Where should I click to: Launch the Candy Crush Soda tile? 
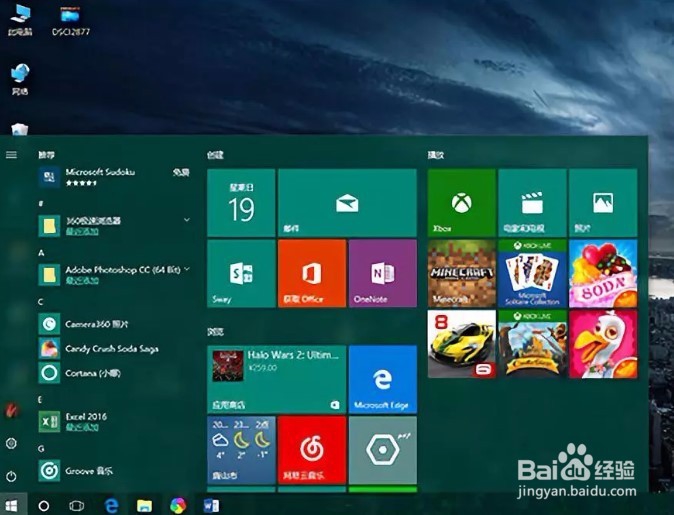603,273
